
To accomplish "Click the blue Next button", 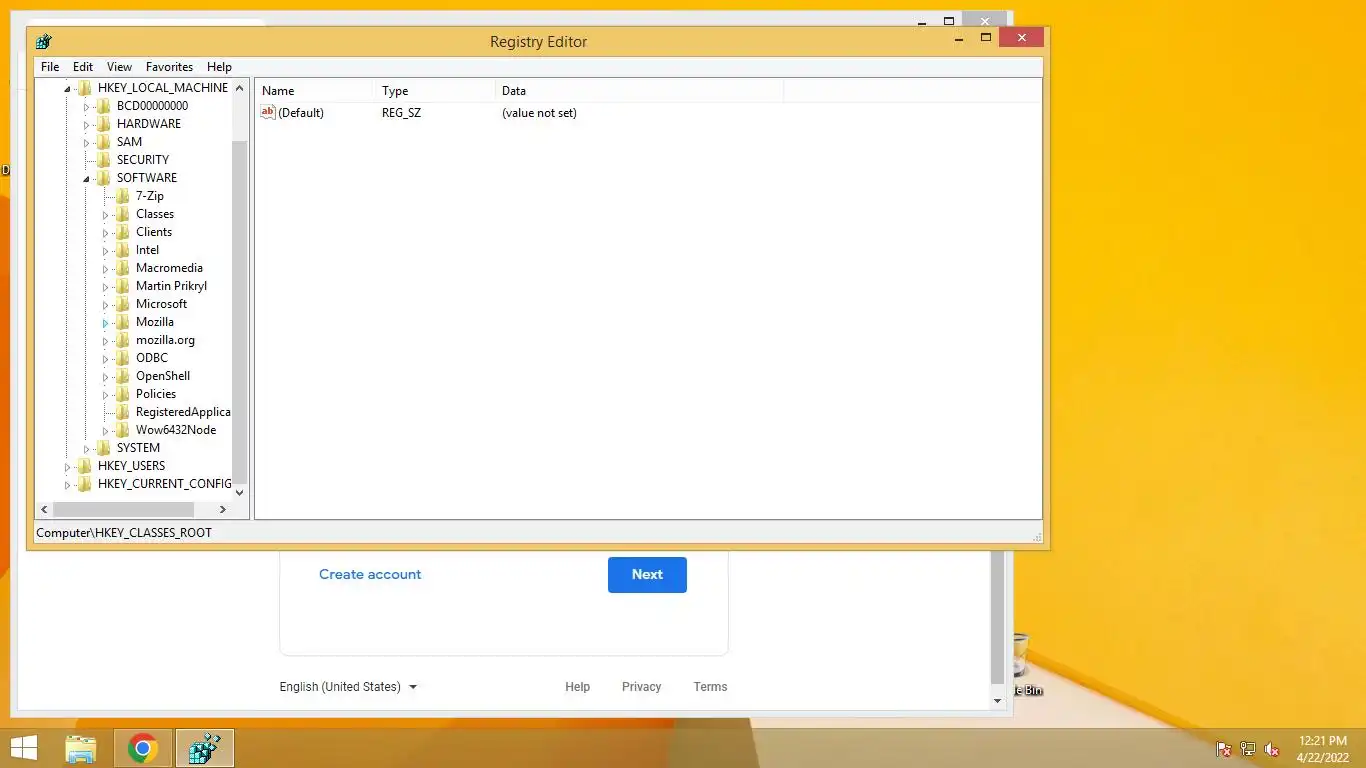I will [x=647, y=575].
